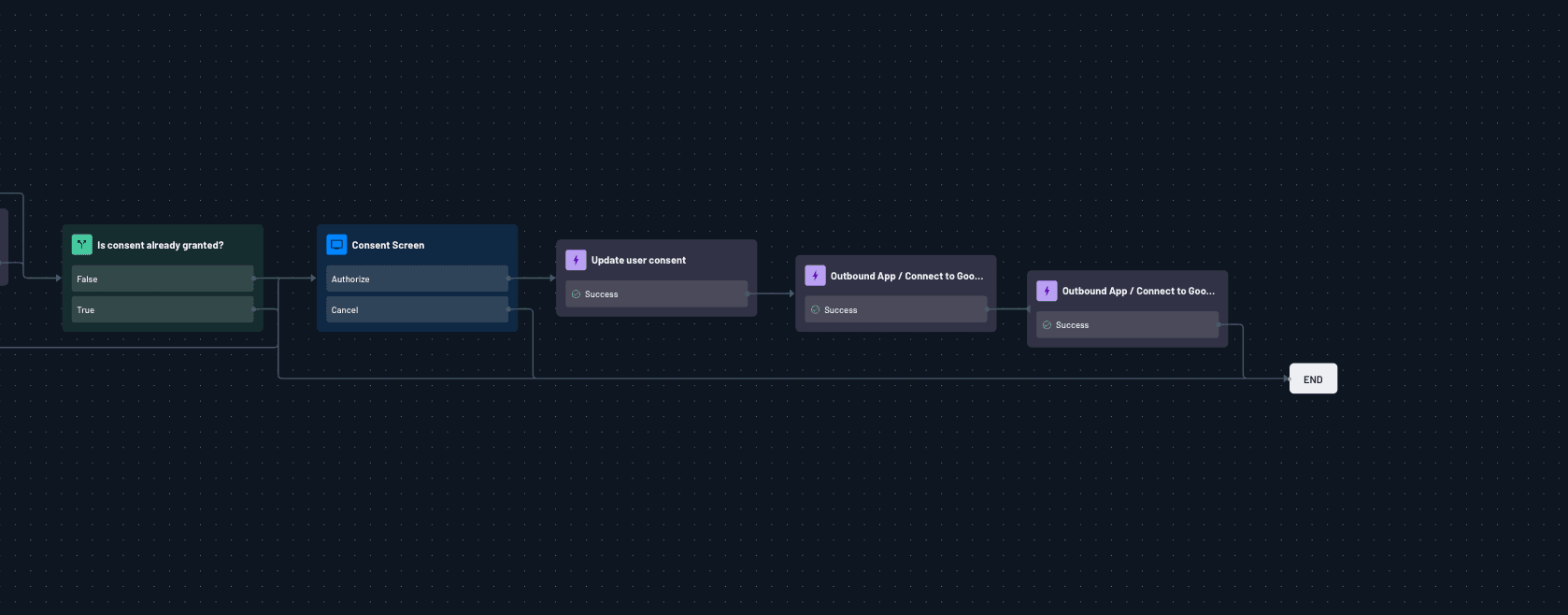The width and height of the screenshot is (1568, 615).
Task: Select the True branch of consent condition
Action: (x=162, y=309)
